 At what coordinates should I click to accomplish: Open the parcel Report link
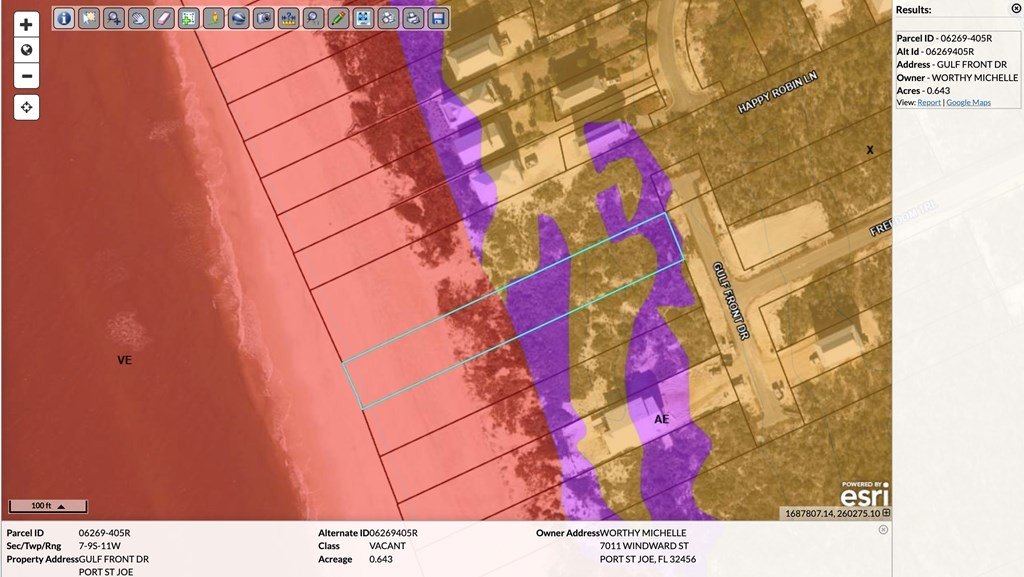coord(929,102)
